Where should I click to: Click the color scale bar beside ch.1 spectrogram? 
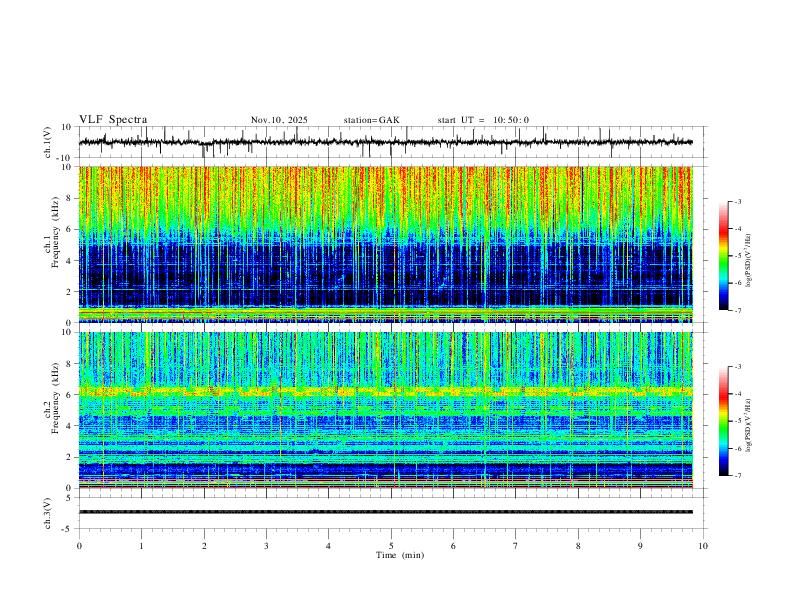pos(723,256)
